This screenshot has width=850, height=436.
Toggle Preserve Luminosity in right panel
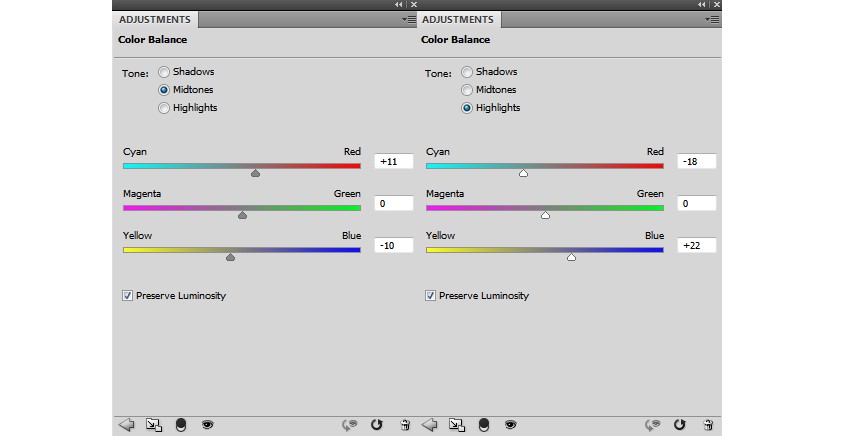tap(430, 296)
